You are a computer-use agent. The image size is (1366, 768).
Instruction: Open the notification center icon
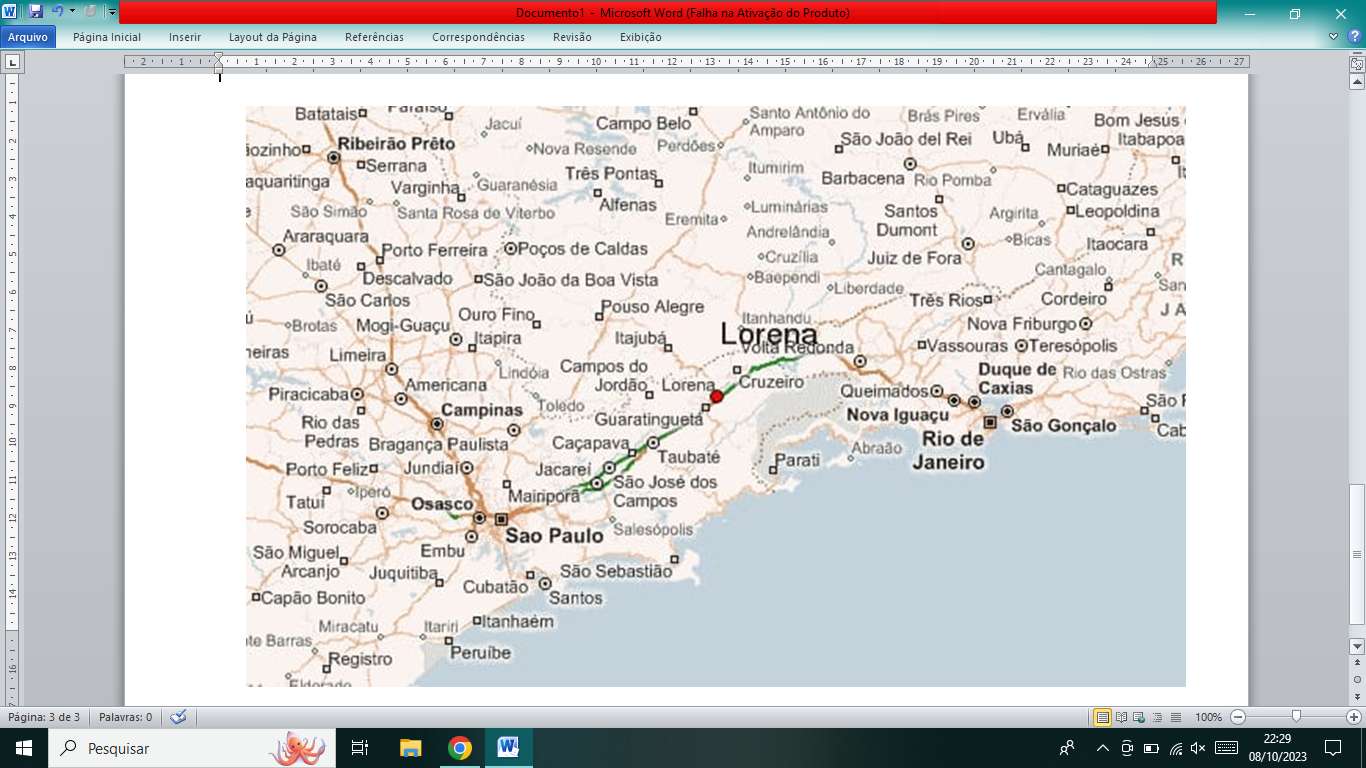pyautogui.click(x=1333, y=748)
